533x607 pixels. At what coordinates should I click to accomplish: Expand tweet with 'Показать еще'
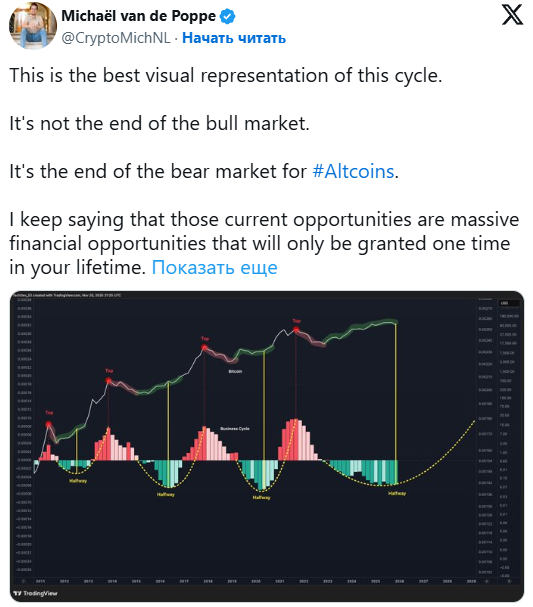coord(214,267)
